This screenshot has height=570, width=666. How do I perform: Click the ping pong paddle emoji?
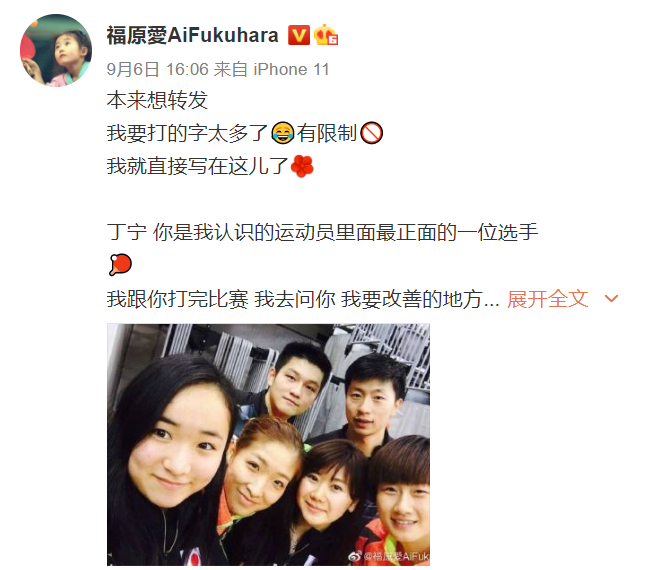(120, 265)
